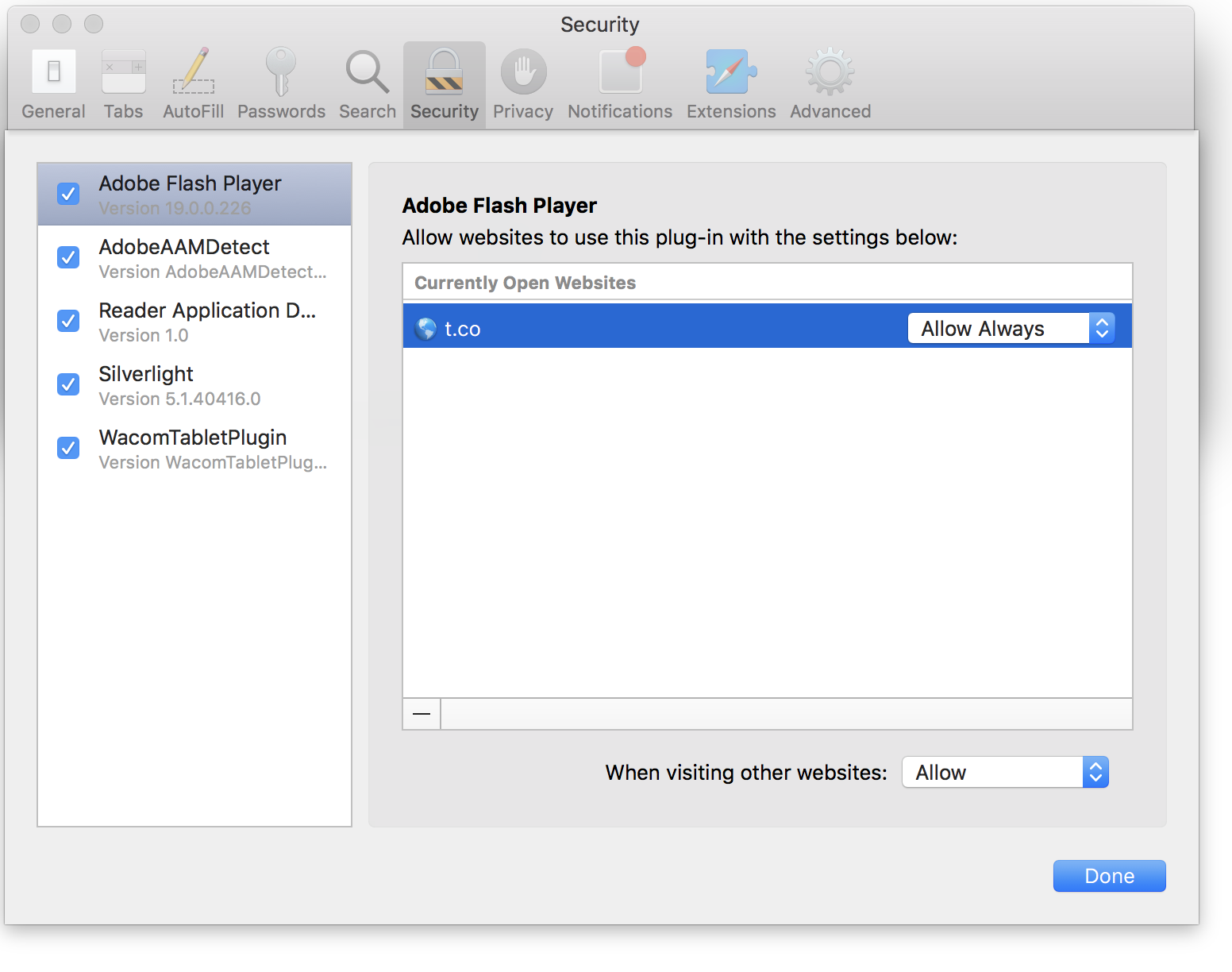The width and height of the screenshot is (1232, 972).
Task: Open the 'When visiting other websites' dropdown
Action: (x=1005, y=772)
